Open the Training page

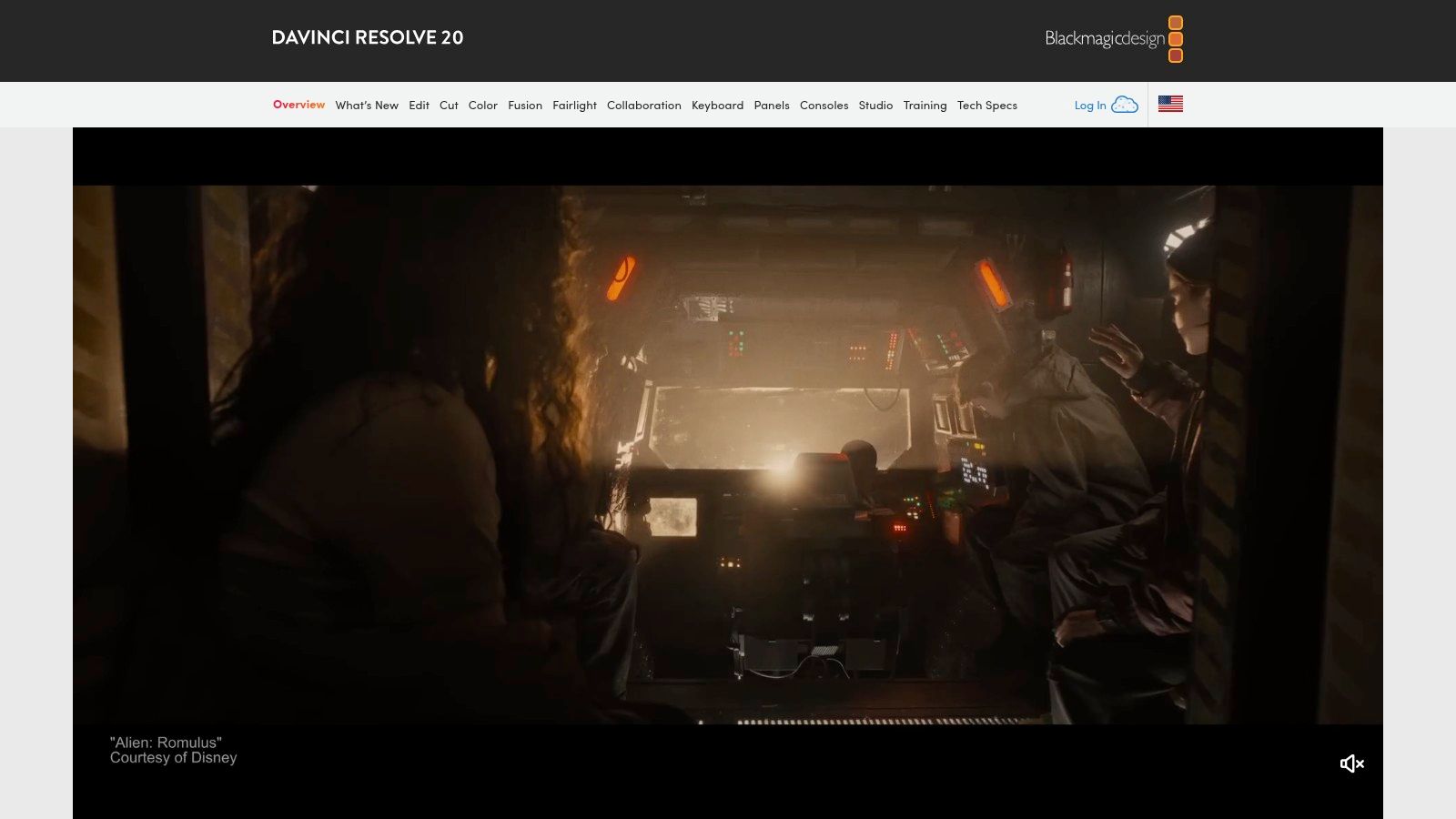[925, 105]
